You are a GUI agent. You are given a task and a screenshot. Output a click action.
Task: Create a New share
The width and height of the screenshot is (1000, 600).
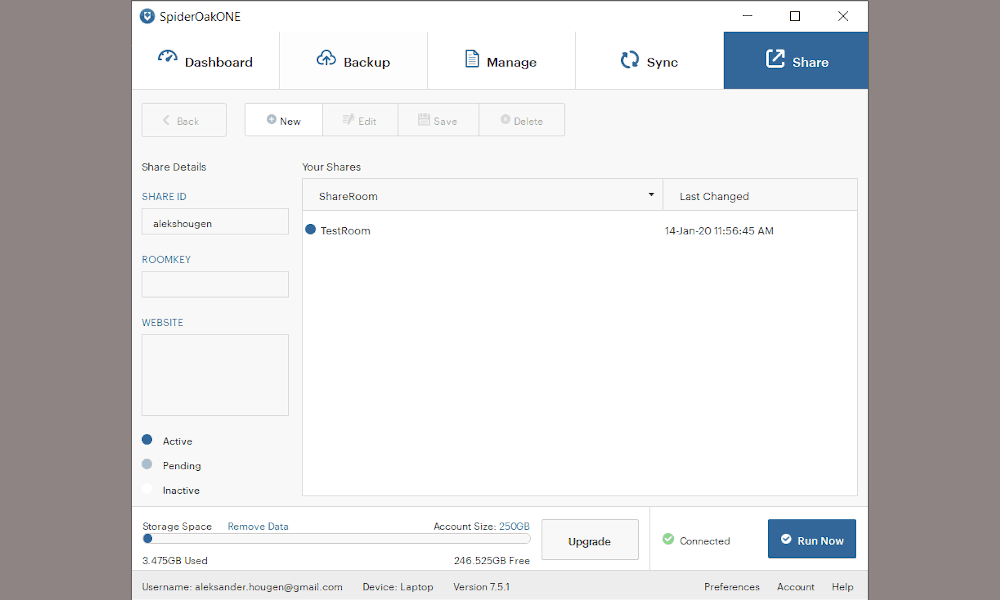click(283, 120)
